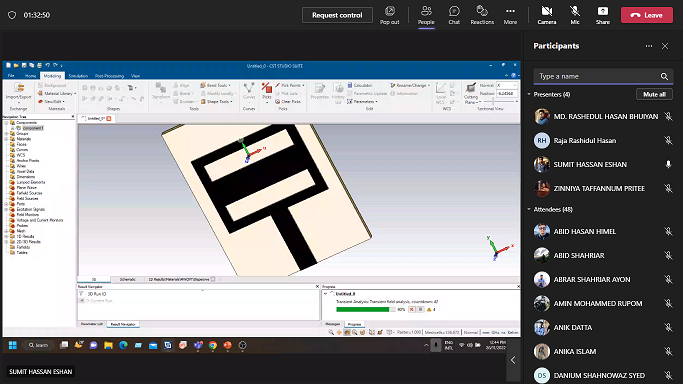Switch to Post-Processing ribbon tab
This screenshot has width=683, height=384.
(x=109, y=76)
